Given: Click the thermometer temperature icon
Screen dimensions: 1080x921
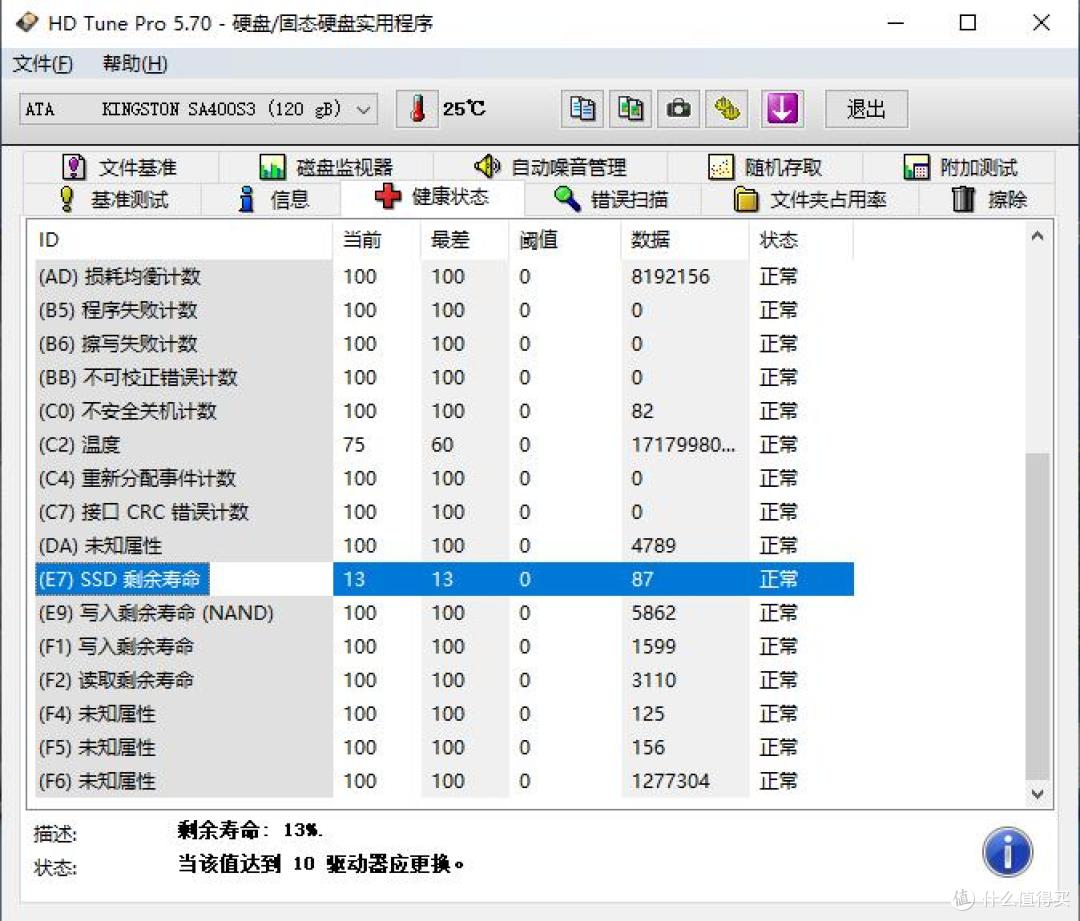Looking at the screenshot, I should coord(417,109).
